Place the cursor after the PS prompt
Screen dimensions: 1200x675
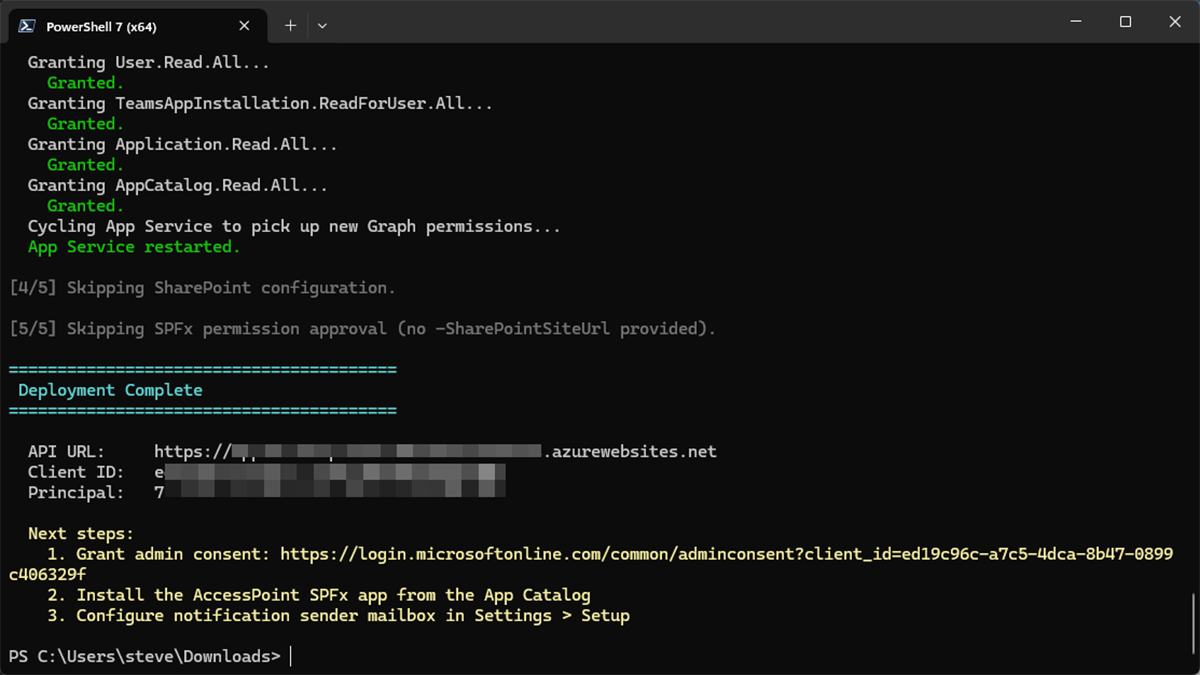coord(292,656)
